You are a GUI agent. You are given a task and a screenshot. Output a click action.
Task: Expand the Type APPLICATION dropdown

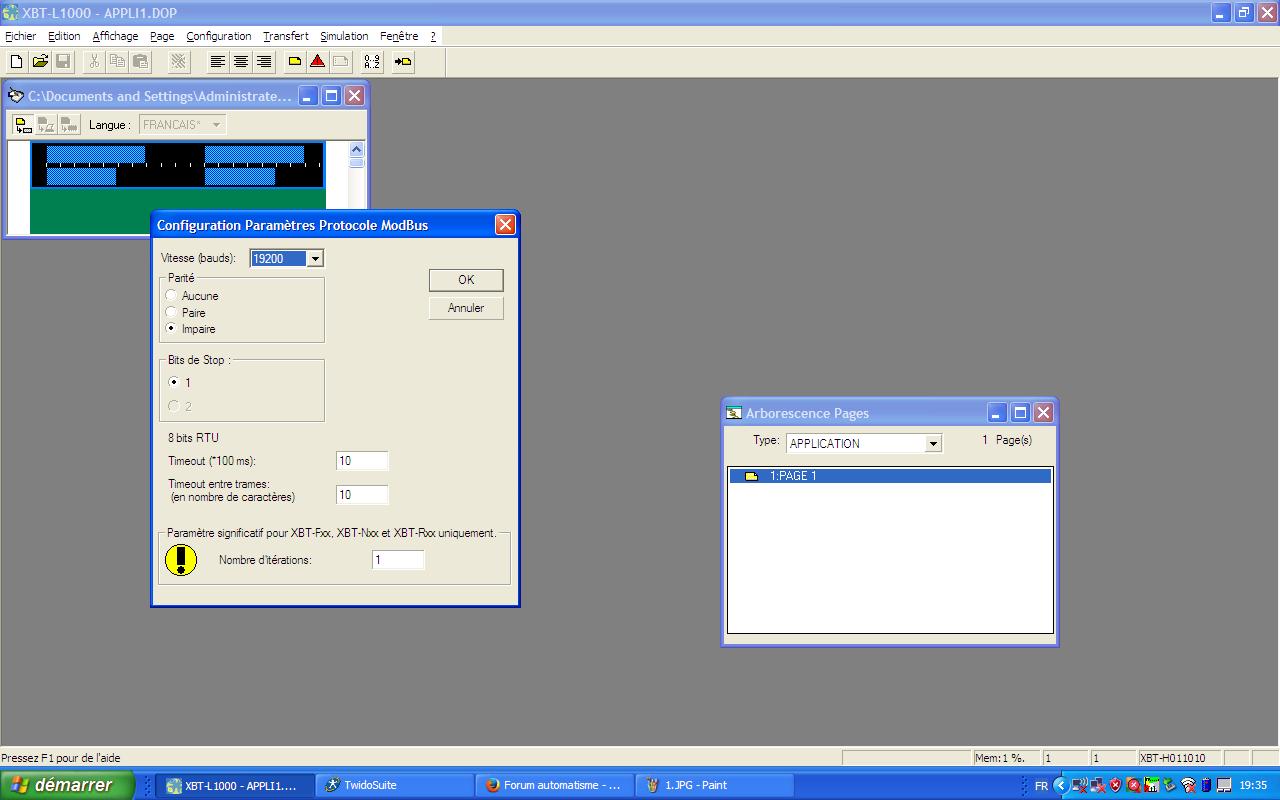click(933, 444)
